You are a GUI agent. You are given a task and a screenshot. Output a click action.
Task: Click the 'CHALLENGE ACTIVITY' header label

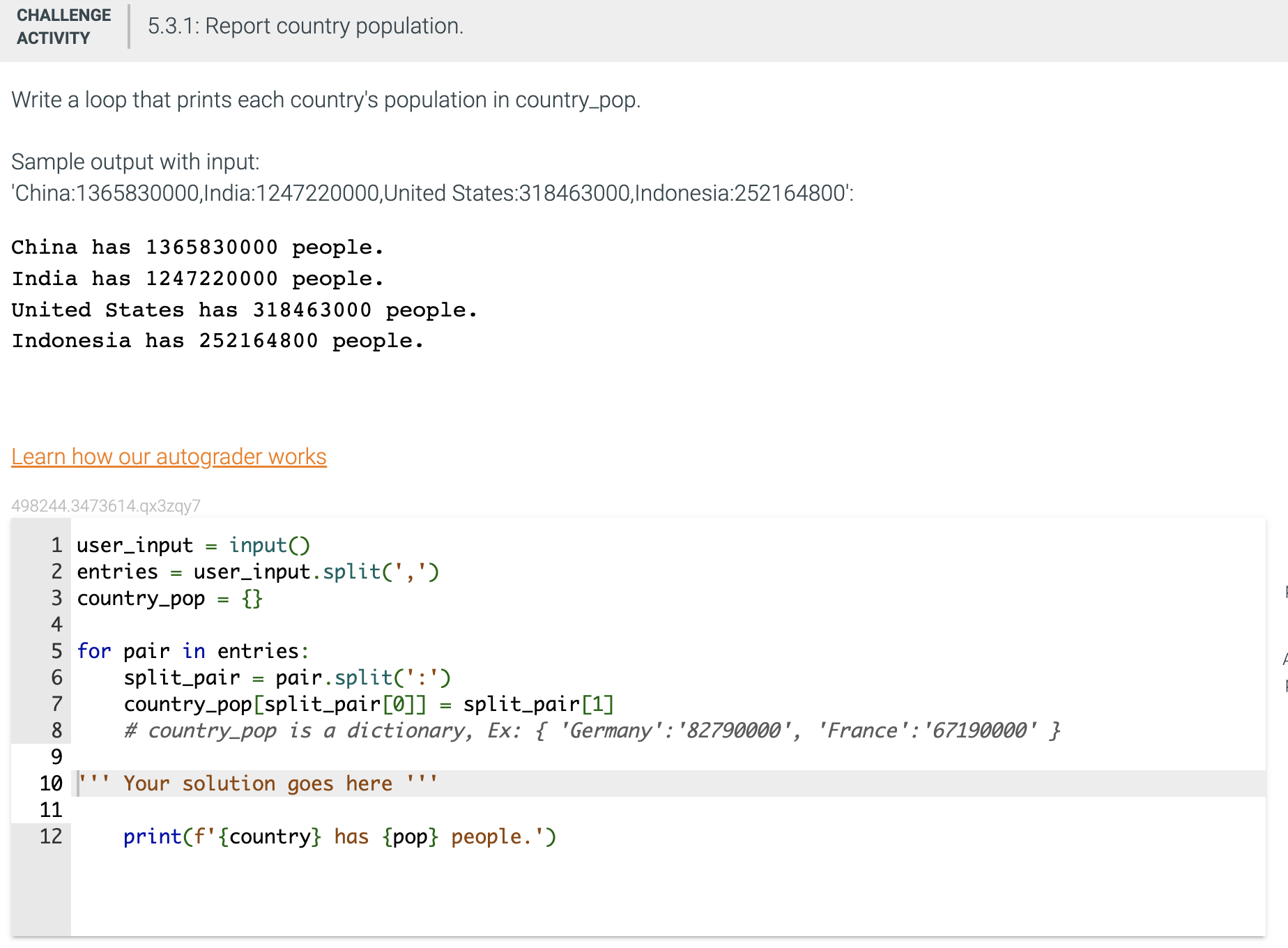tap(63, 26)
